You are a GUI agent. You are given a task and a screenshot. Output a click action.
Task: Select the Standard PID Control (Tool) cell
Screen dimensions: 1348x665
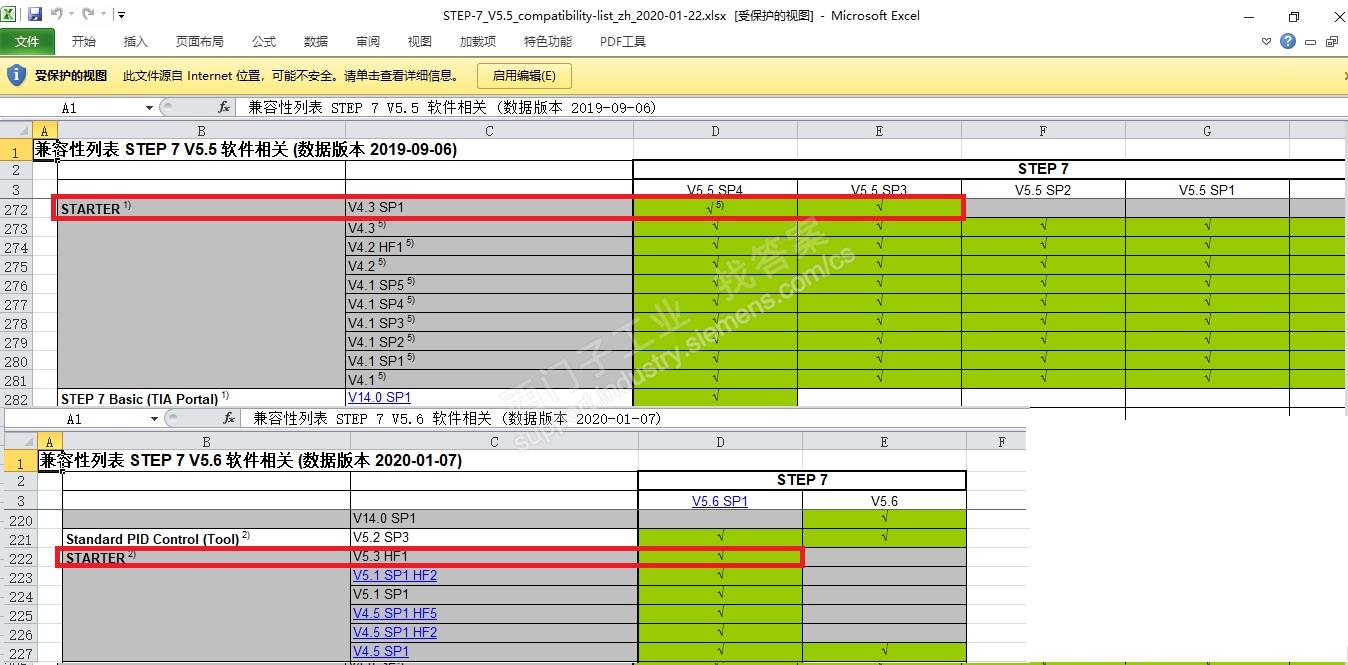(x=206, y=538)
